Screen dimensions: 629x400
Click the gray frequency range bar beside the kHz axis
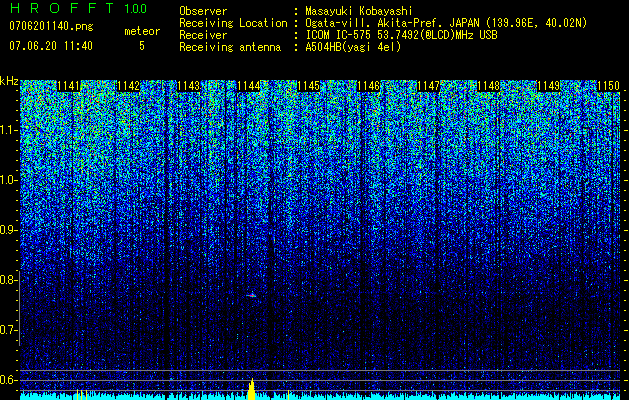[20, 309]
